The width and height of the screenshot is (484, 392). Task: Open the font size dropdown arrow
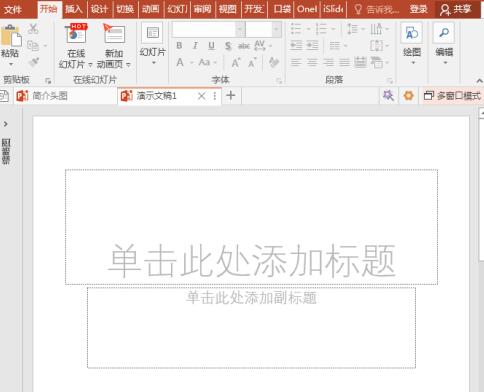pyautogui.click(x=276, y=29)
